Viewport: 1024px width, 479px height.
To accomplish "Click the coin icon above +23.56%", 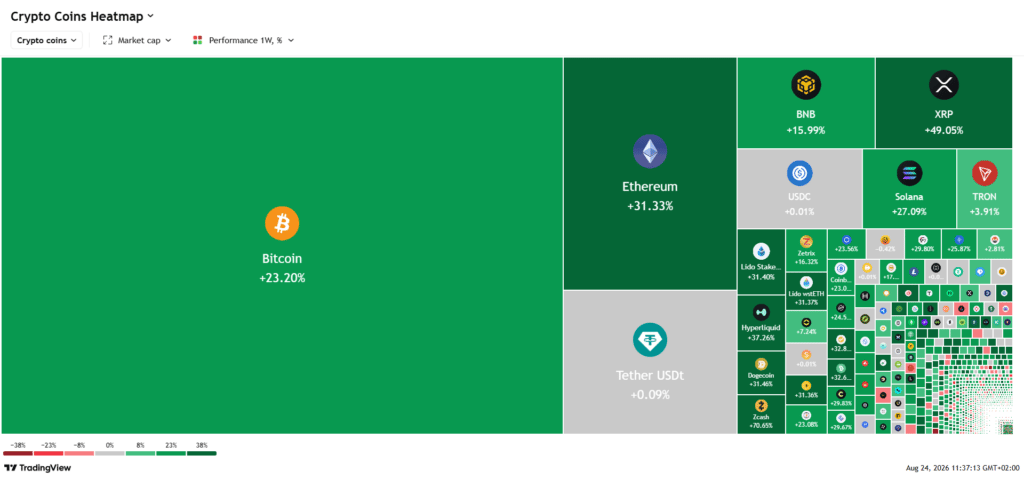I will (846, 240).
